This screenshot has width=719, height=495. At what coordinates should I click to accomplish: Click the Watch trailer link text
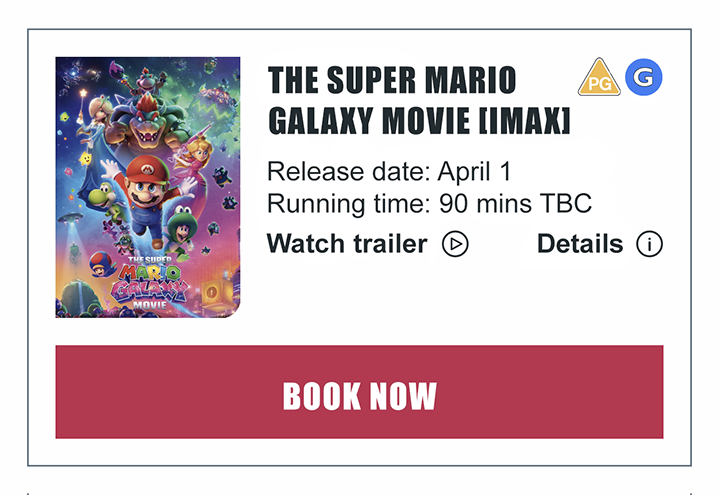pyautogui.click(x=347, y=244)
